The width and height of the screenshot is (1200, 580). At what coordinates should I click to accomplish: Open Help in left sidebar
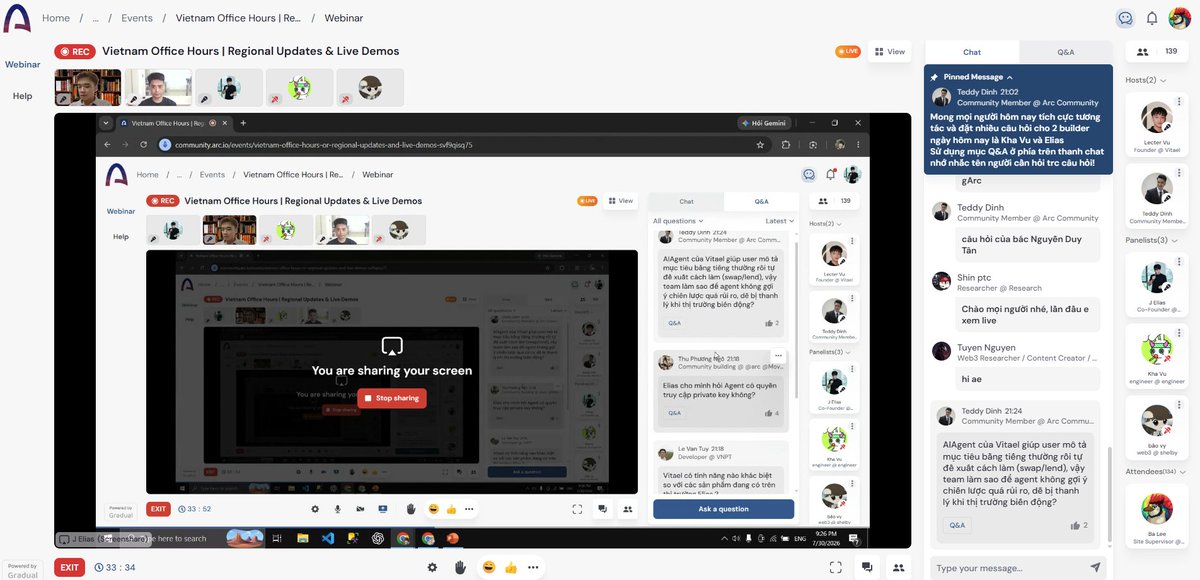(x=22, y=96)
